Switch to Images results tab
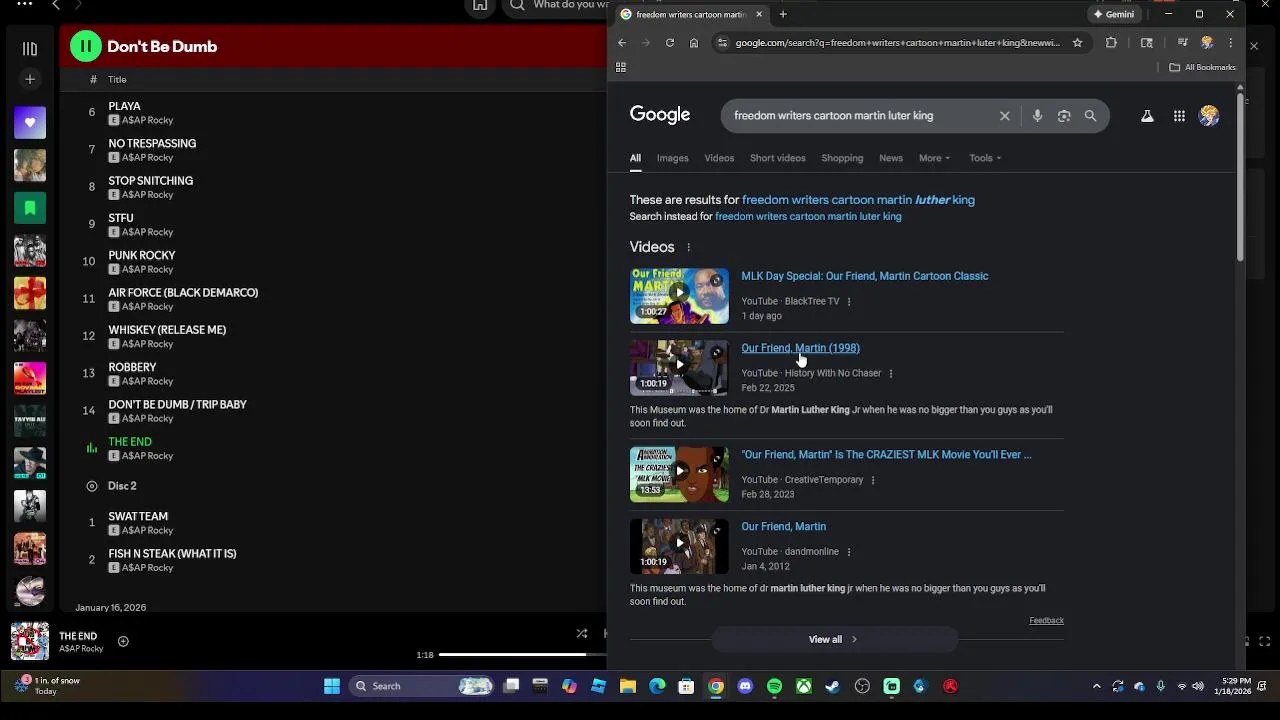This screenshot has width=1280, height=720. tap(673, 158)
